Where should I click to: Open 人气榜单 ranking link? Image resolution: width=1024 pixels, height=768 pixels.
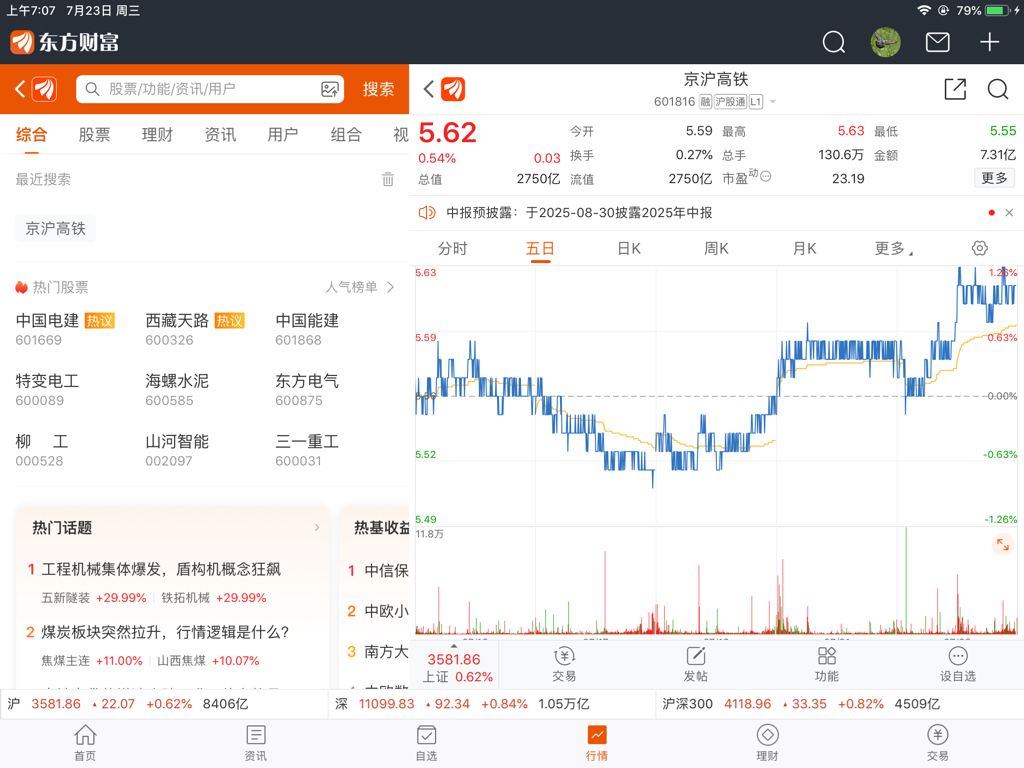point(360,287)
